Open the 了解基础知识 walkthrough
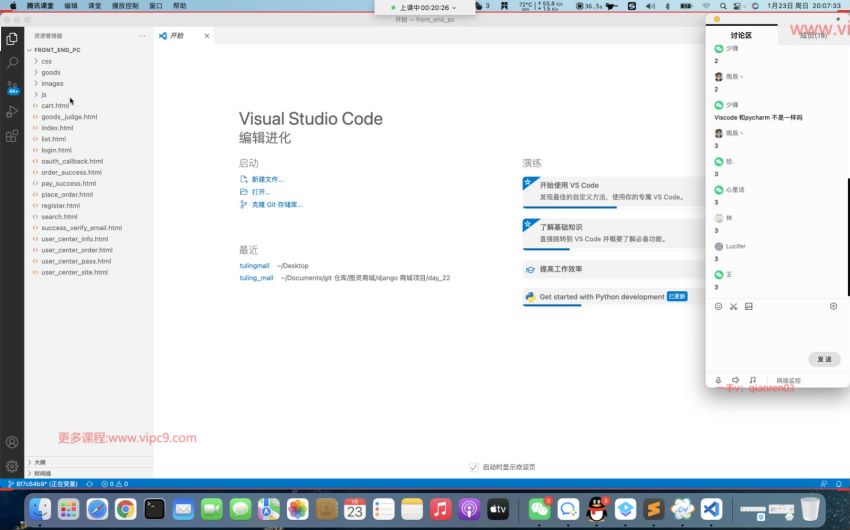Screen dimensions: 850x530 614,233
